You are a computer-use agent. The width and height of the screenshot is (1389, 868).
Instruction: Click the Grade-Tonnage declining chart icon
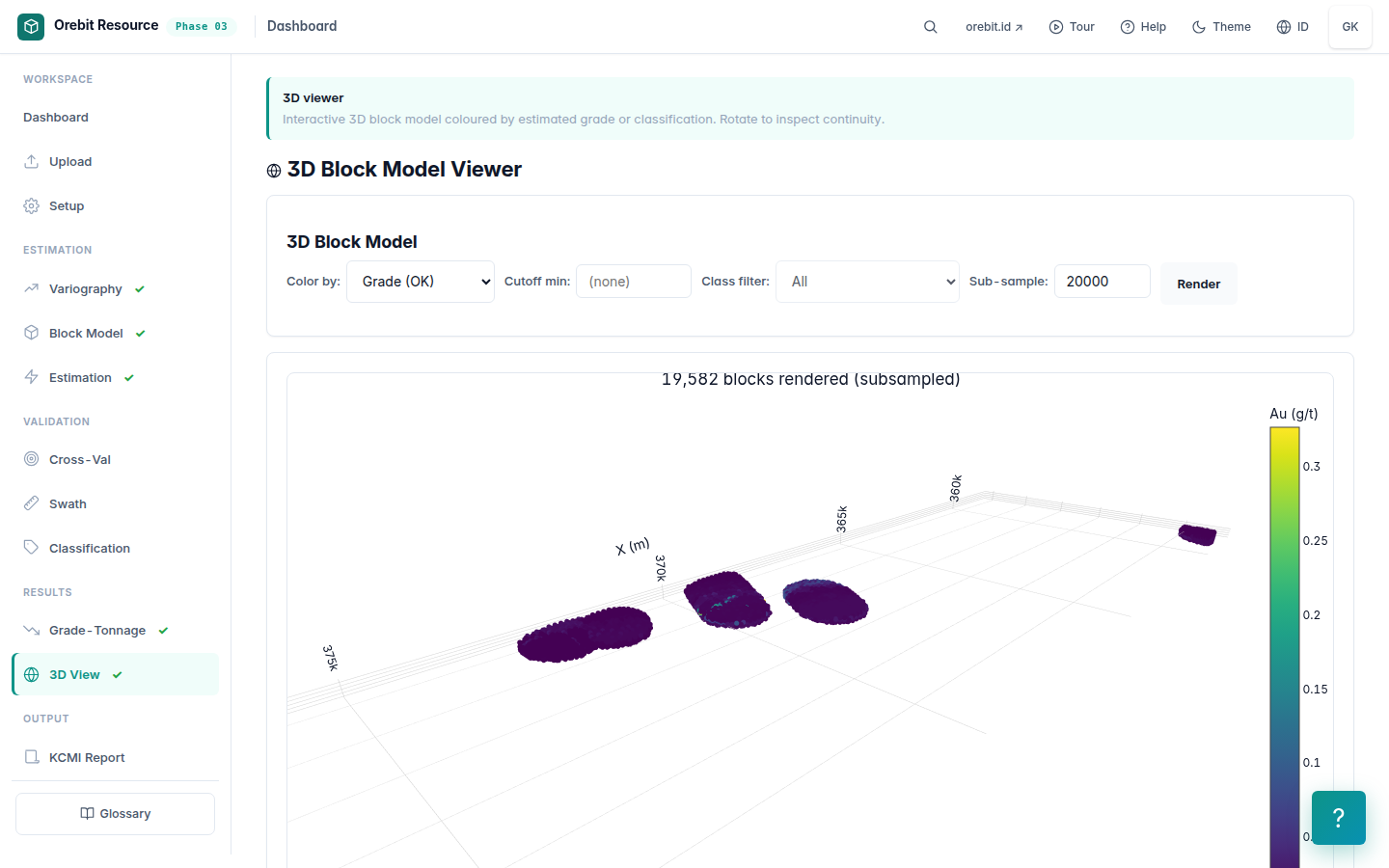click(x=32, y=630)
